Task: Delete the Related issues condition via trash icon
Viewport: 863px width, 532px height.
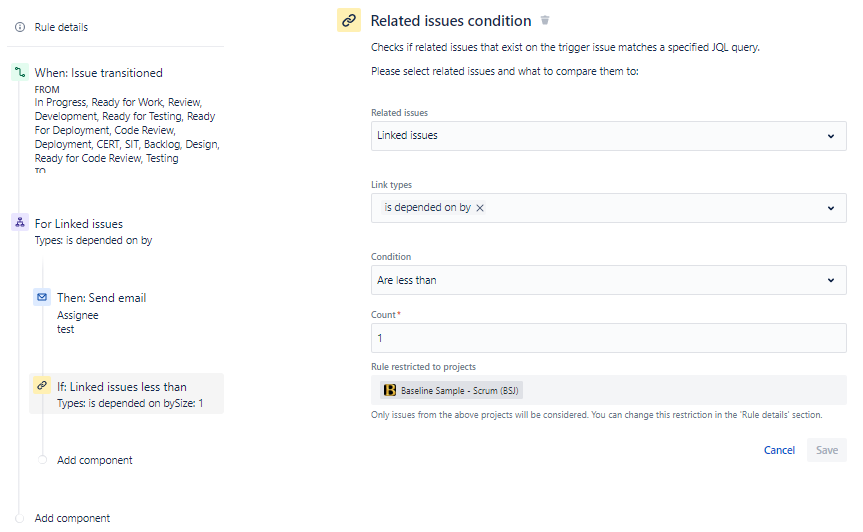Action: pos(545,20)
